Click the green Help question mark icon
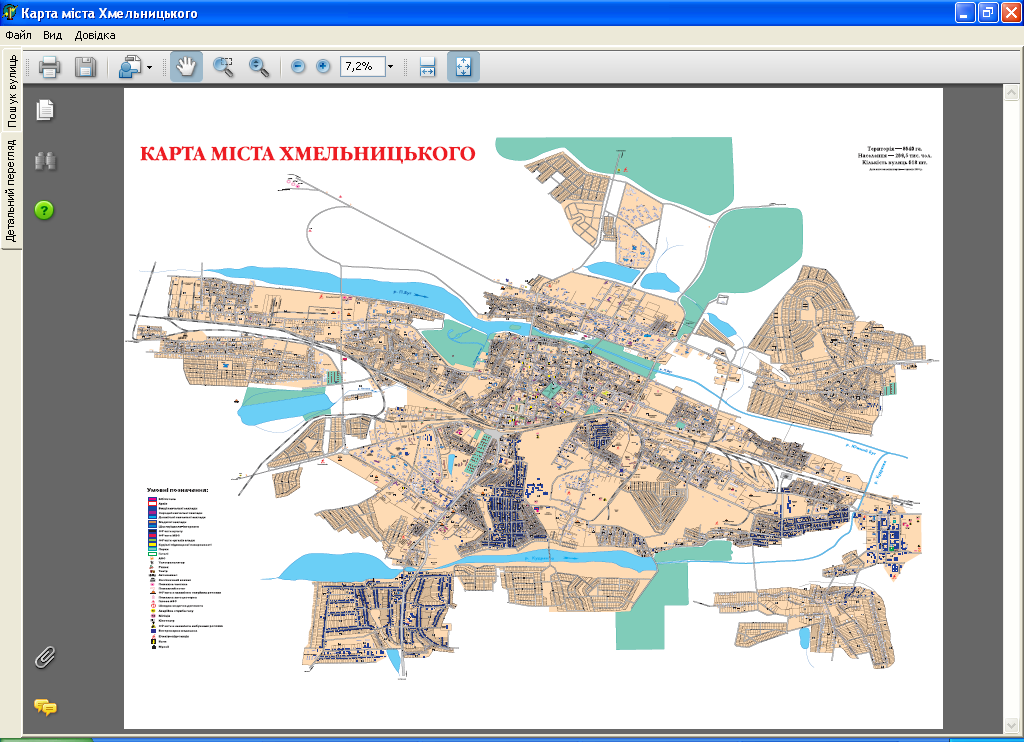The height and width of the screenshot is (742, 1024). (x=45, y=210)
